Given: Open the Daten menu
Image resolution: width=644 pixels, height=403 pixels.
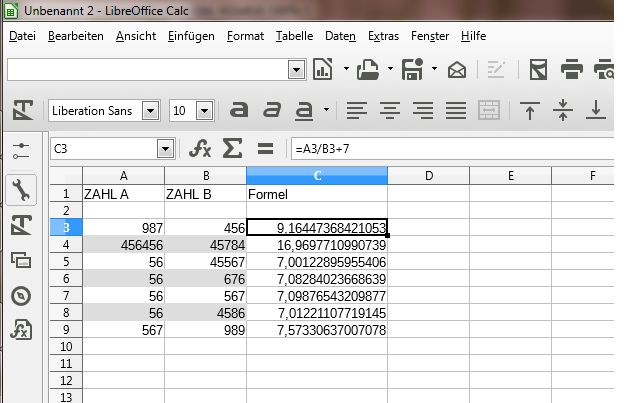Looking at the screenshot, I should (340, 36).
